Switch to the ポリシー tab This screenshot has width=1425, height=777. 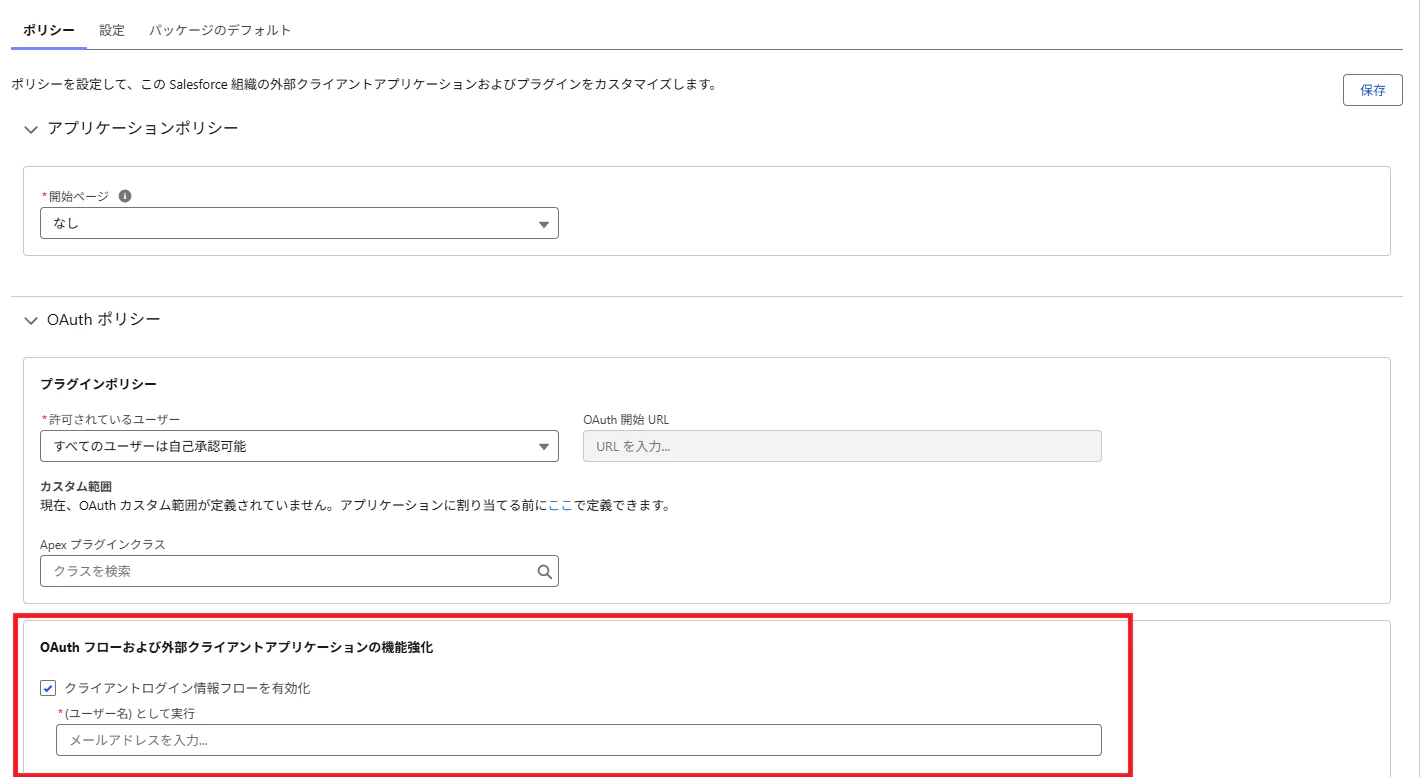[49, 30]
